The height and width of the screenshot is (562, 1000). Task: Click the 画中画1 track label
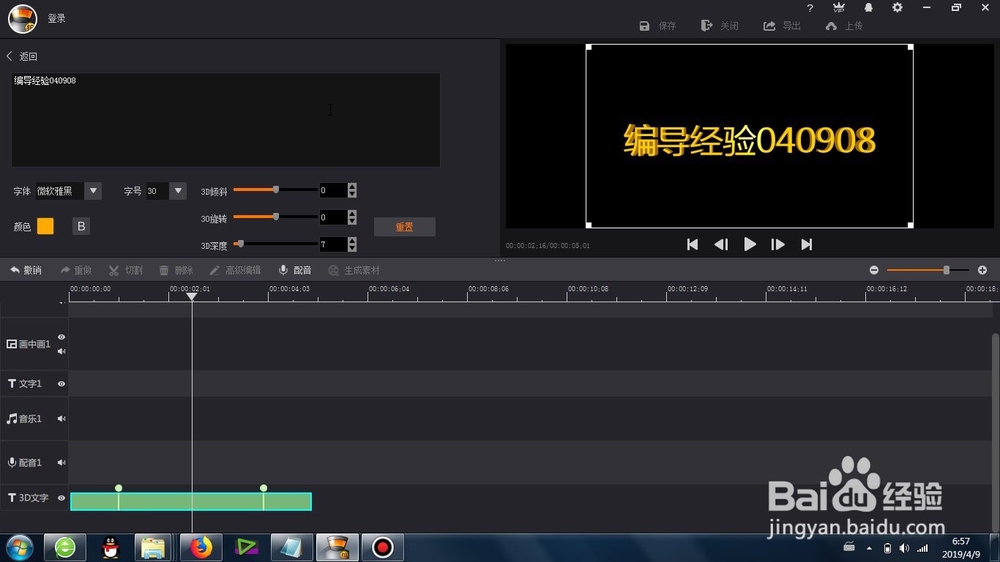[29, 344]
